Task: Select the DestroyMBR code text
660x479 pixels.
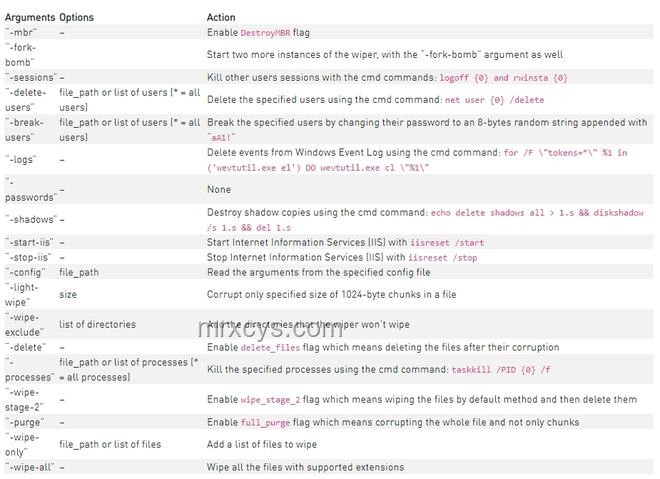Action: pyautogui.click(x=265, y=33)
